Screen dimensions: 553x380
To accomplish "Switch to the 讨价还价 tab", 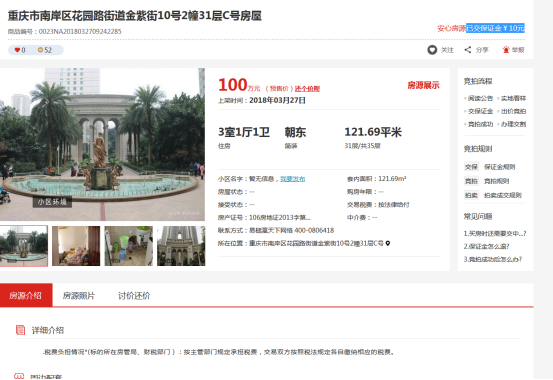I will click(134, 296).
